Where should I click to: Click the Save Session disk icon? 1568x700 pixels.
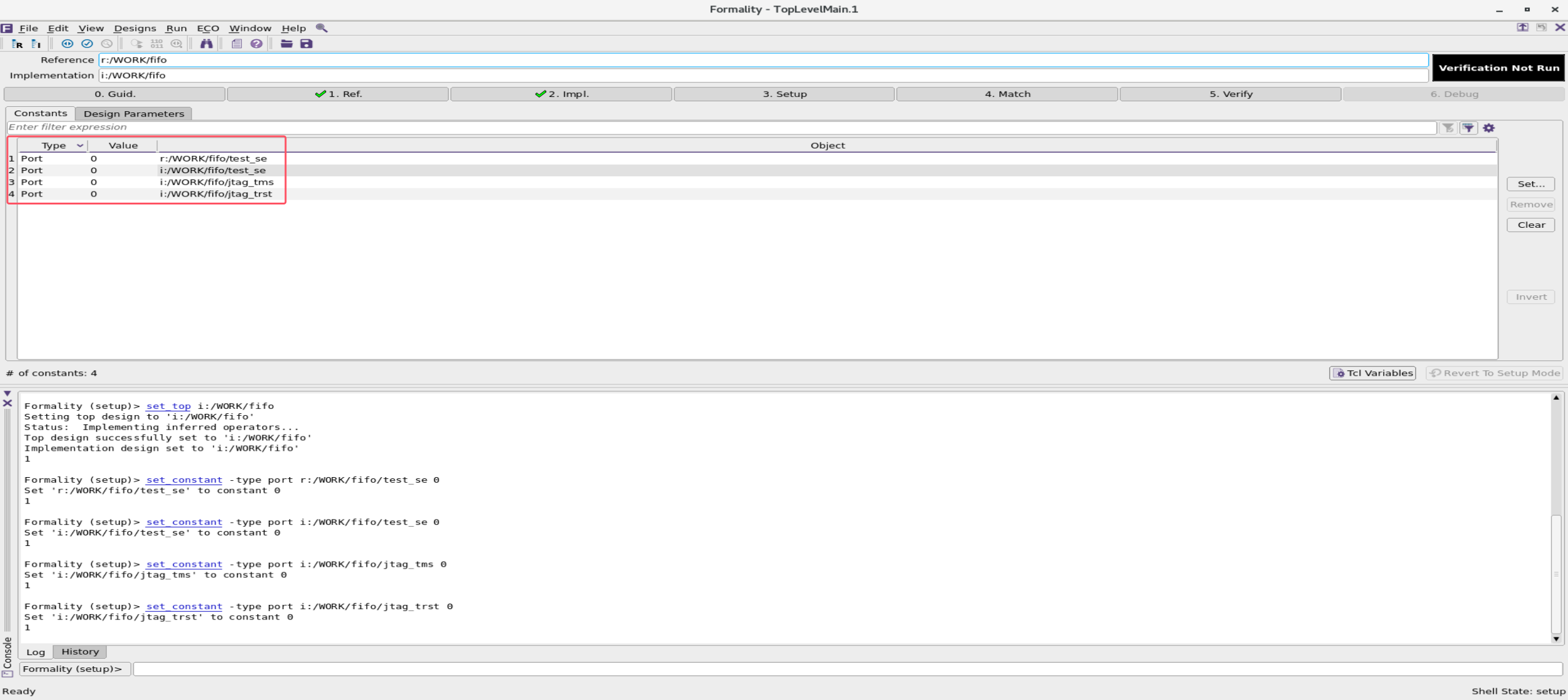click(307, 44)
